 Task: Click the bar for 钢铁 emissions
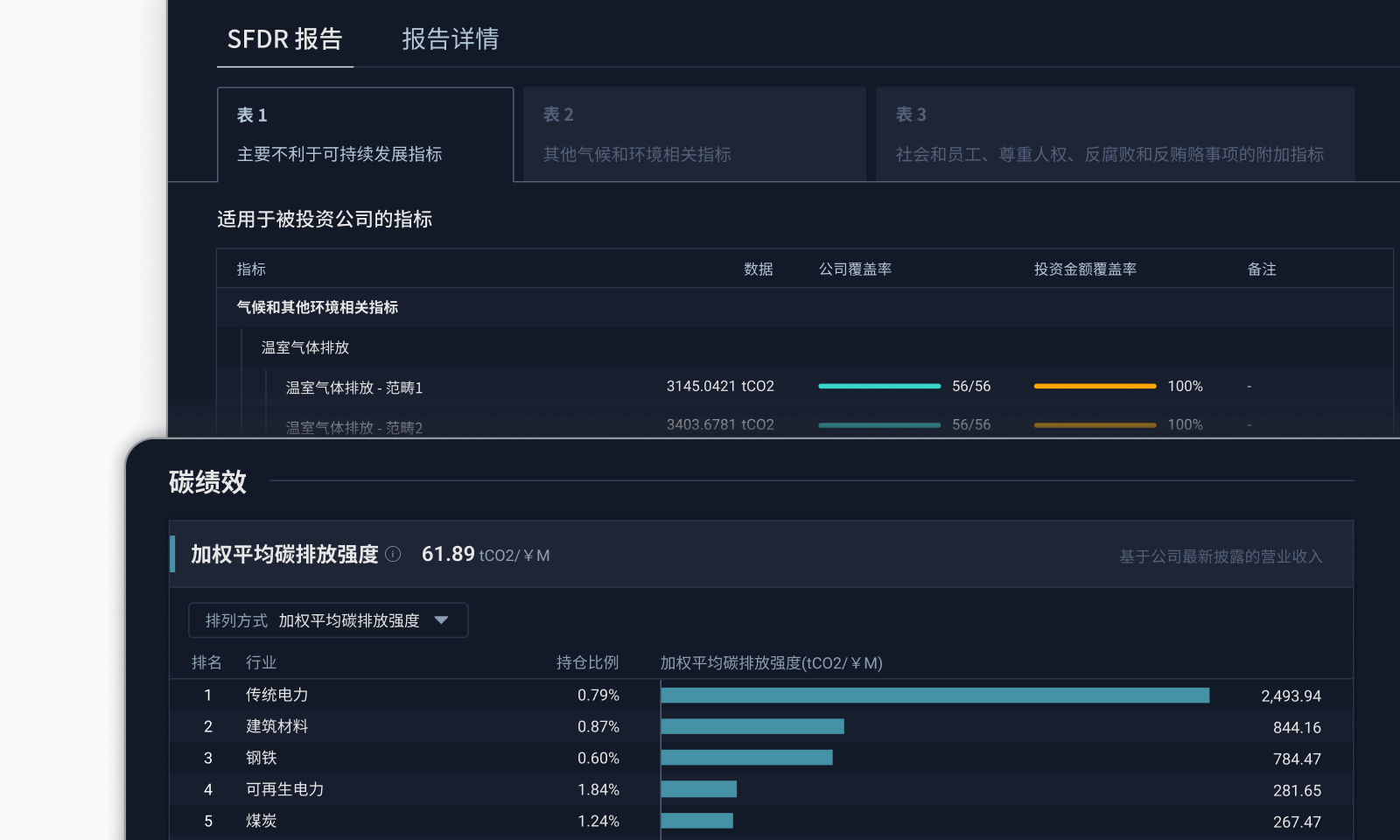coord(747,758)
